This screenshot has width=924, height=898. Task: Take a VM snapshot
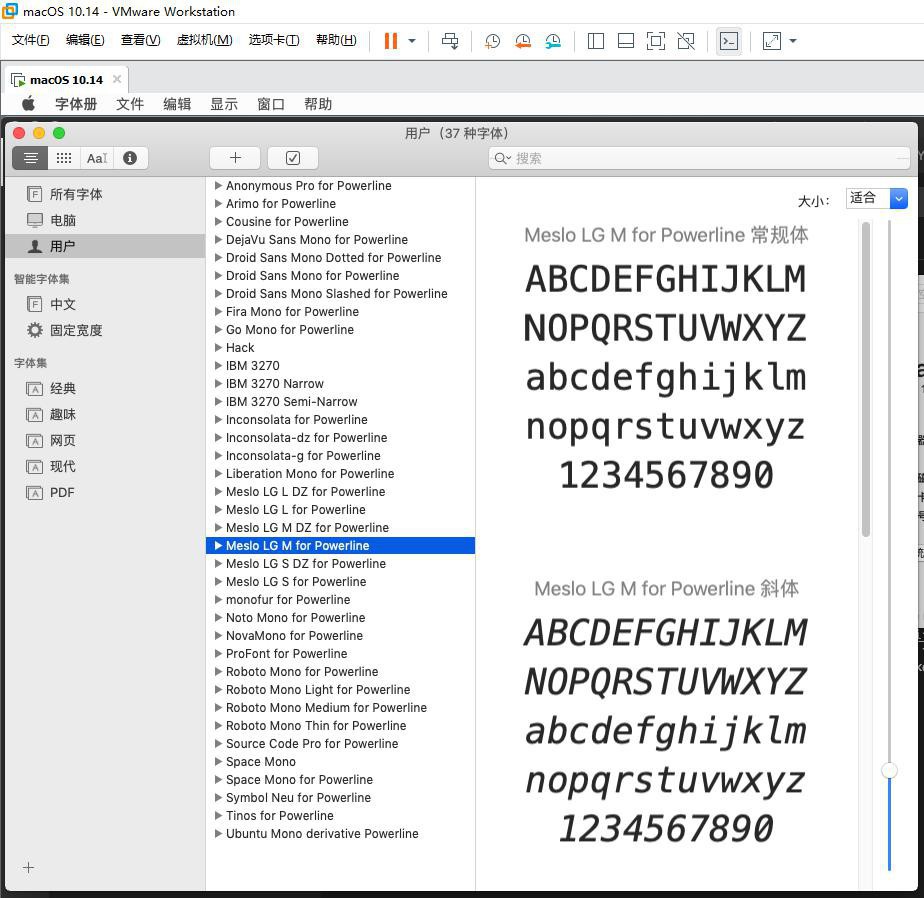(492, 41)
